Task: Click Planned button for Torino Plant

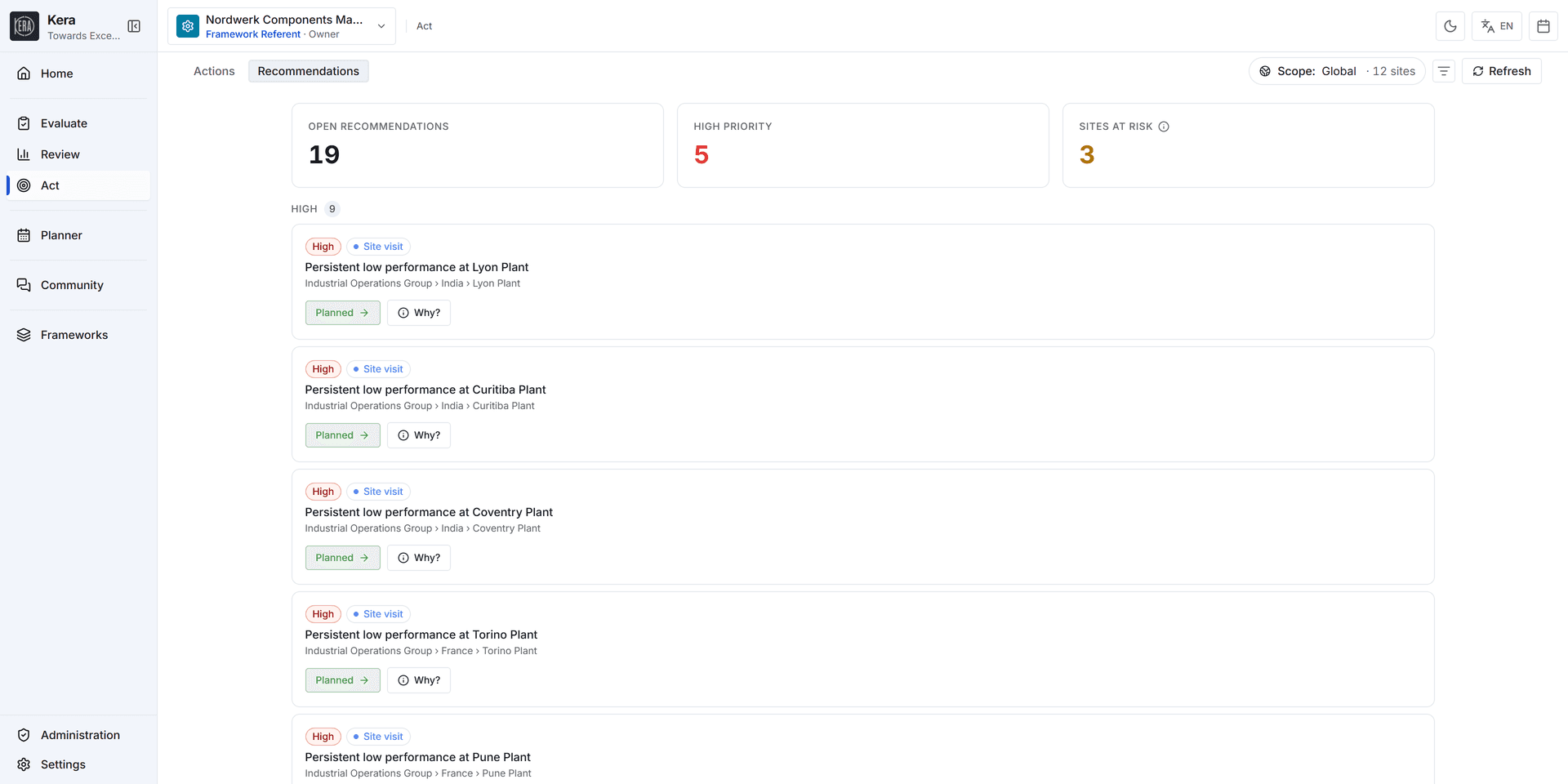Action: [x=343, y=680]
